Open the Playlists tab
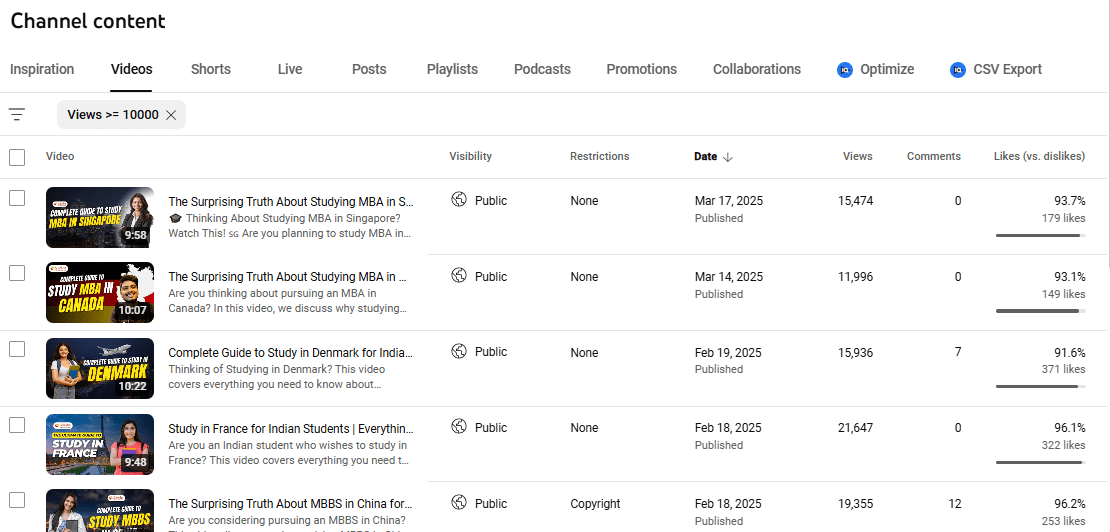Screen dimensions: 1110x532 [452, 69]
